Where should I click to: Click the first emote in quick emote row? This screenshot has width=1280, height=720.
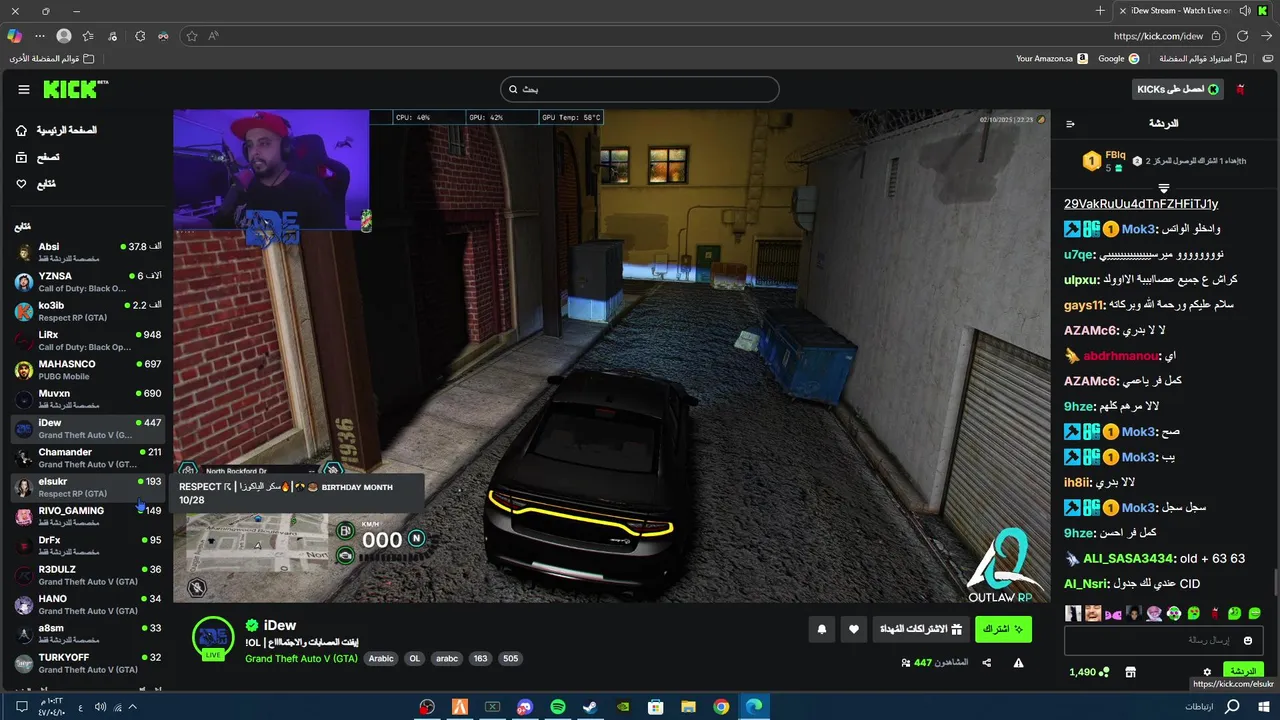1073,613
